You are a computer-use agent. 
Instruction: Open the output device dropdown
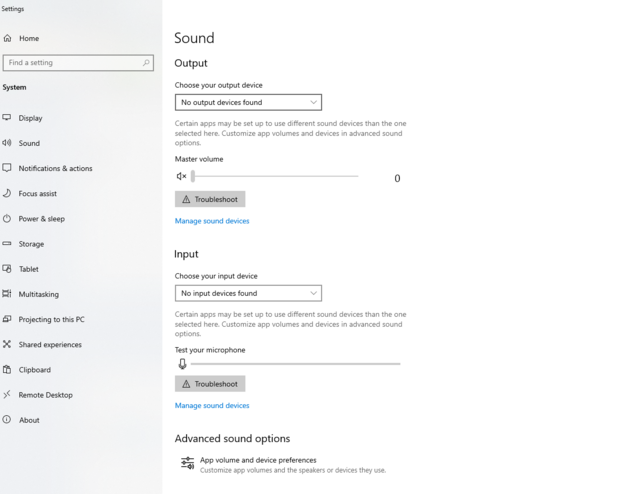248,102
